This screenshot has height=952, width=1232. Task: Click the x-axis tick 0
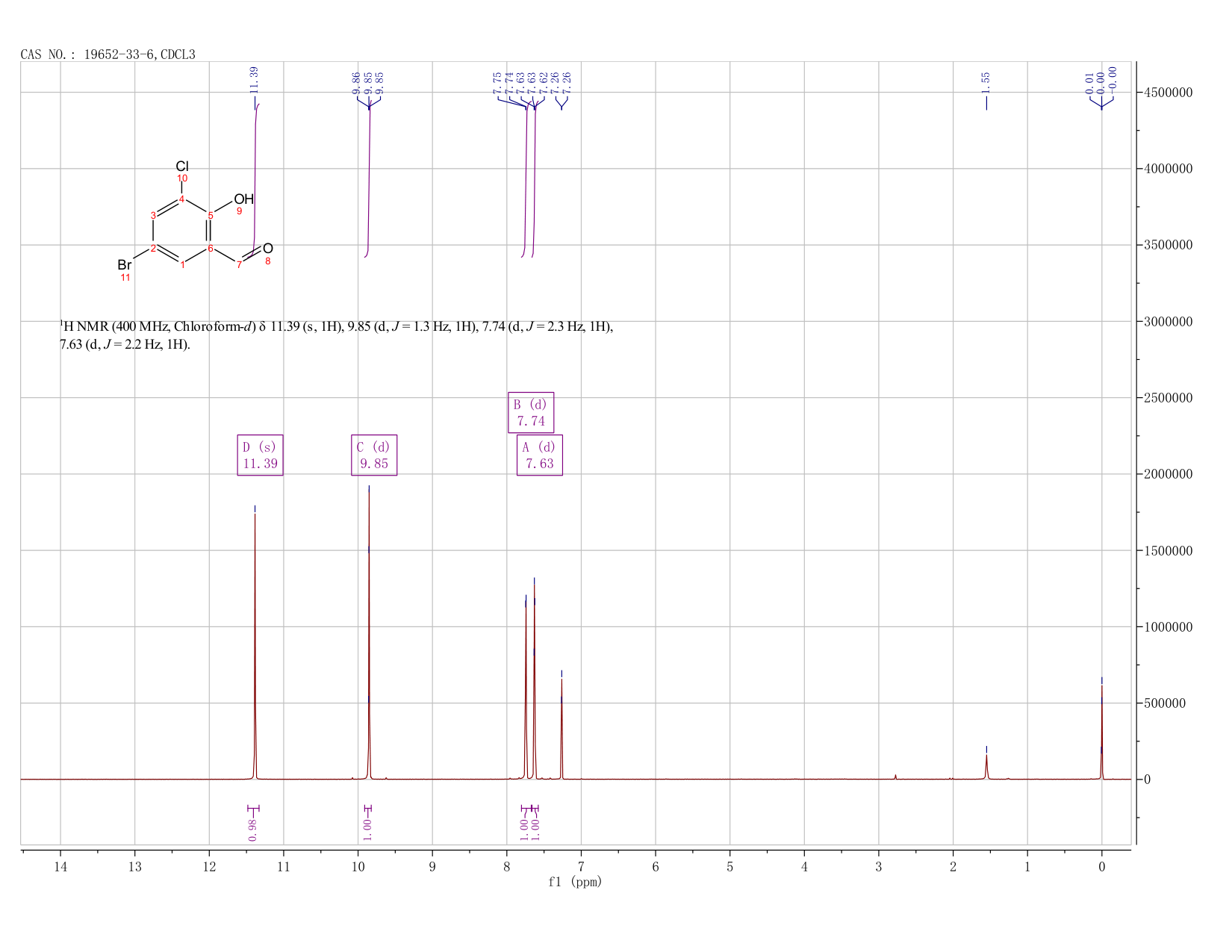tap(1101, 867)
